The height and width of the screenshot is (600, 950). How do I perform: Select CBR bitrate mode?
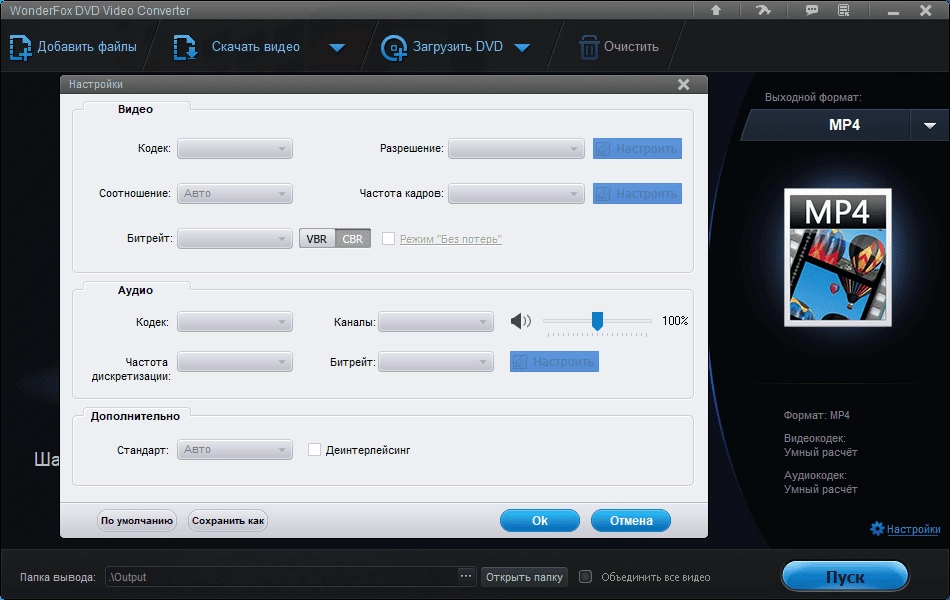pyautogui.click(x=353, y=239)
